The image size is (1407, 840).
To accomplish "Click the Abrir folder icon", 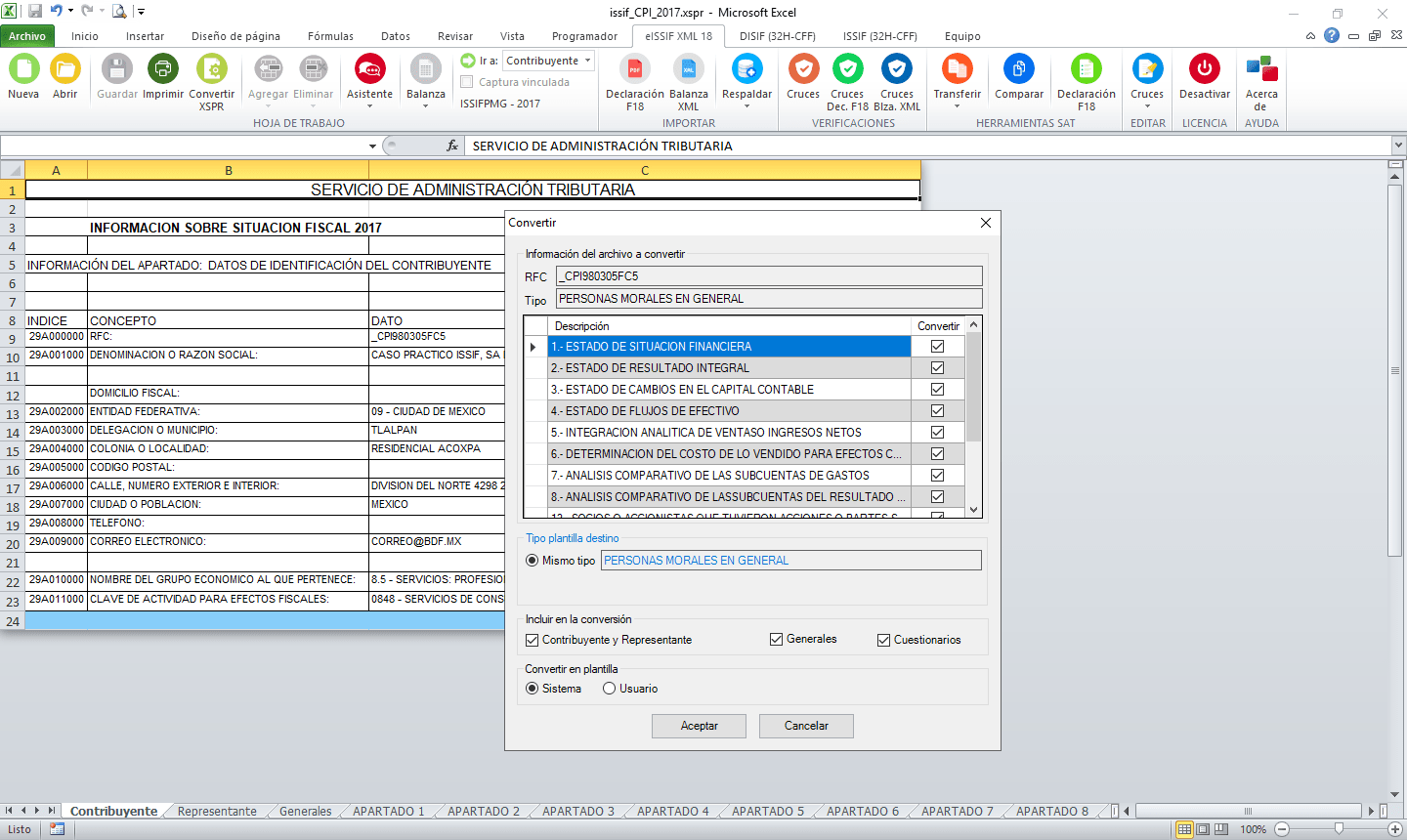I will (65, 69).
